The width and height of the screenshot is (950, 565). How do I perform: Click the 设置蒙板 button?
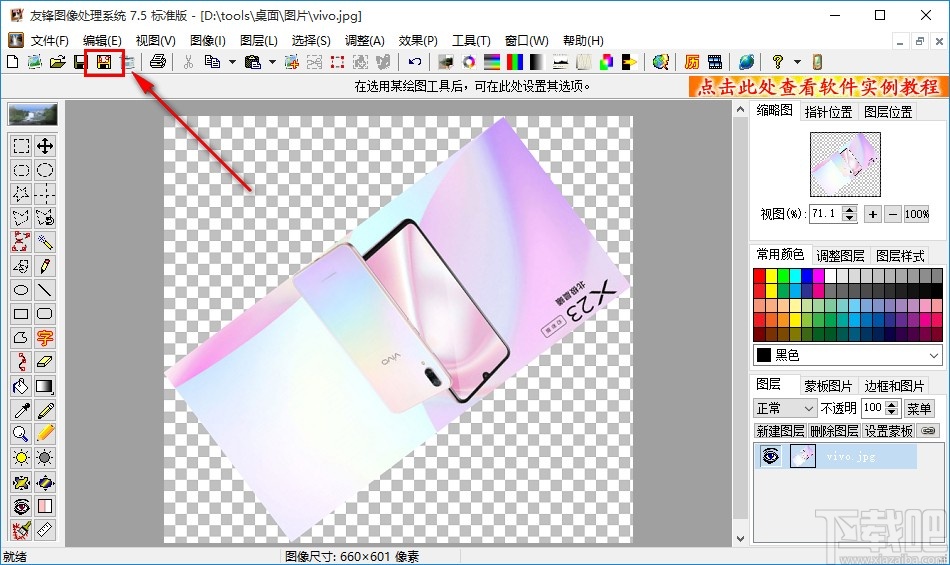(x=888, y=431)
